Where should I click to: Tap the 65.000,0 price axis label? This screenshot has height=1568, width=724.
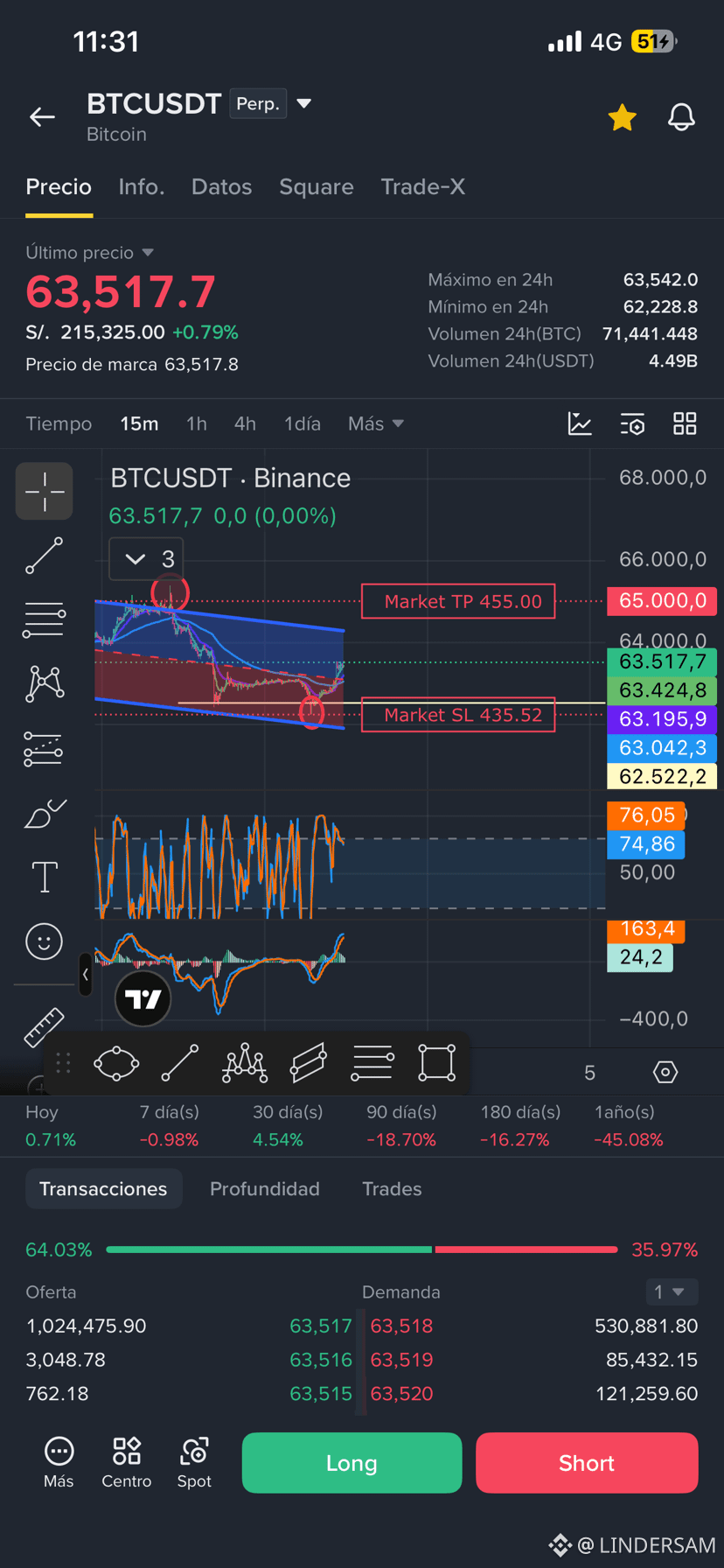pos(662,601)
